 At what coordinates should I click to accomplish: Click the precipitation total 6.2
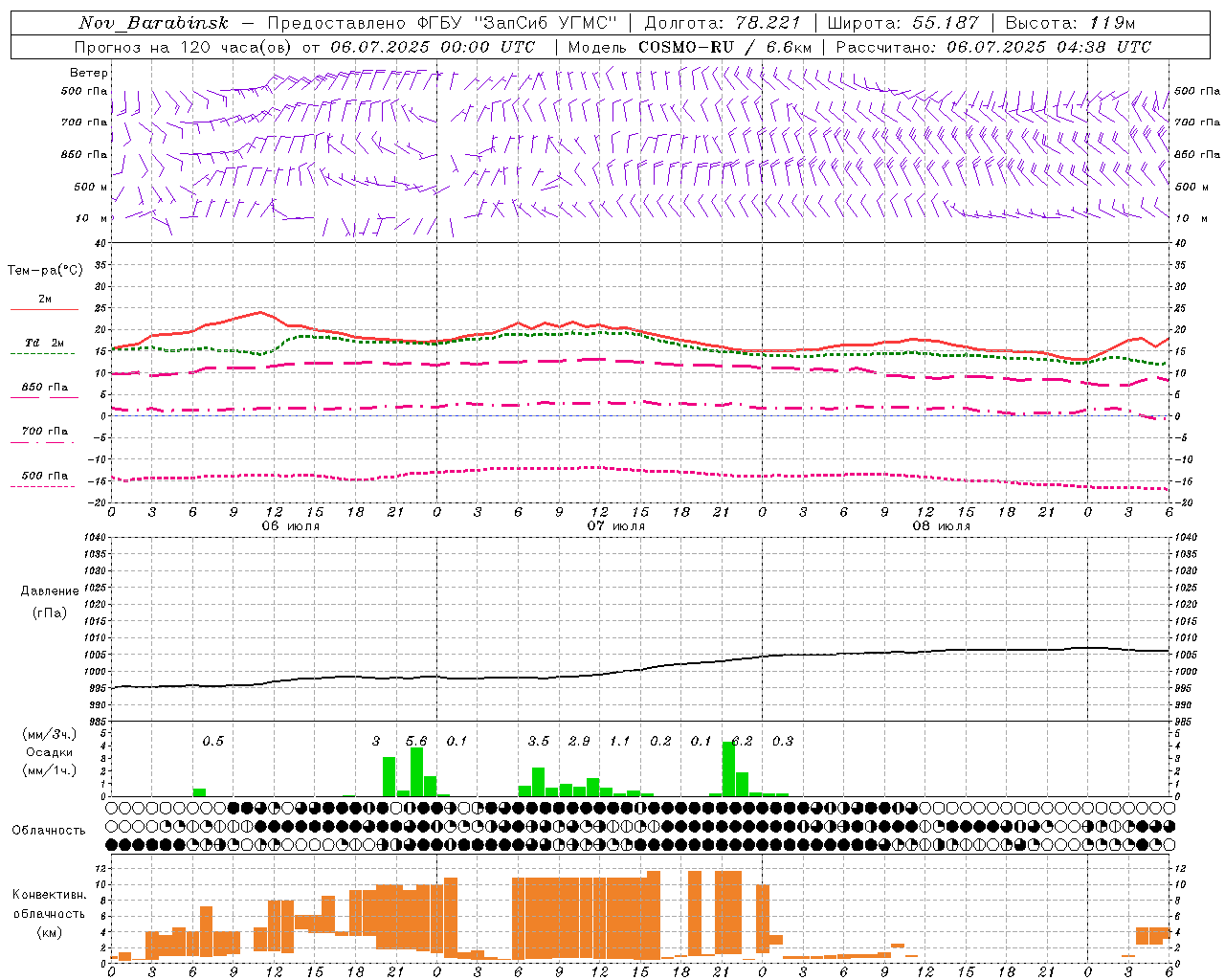(742, 741)
